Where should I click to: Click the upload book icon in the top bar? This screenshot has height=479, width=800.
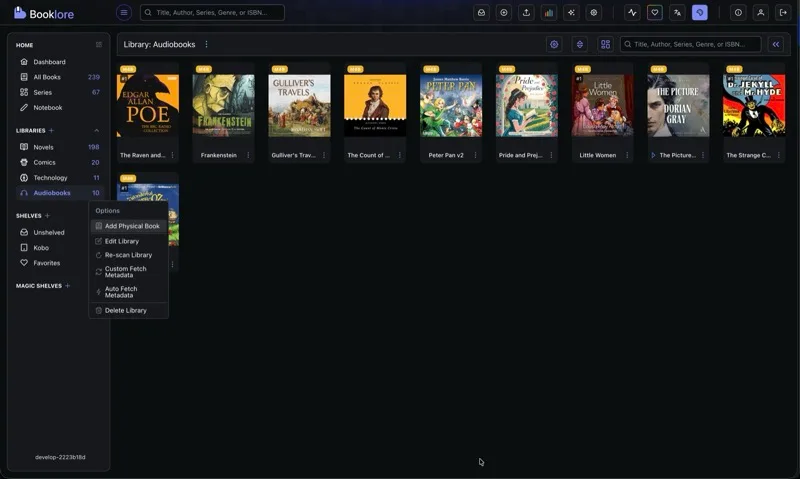[x=526, y=13]
